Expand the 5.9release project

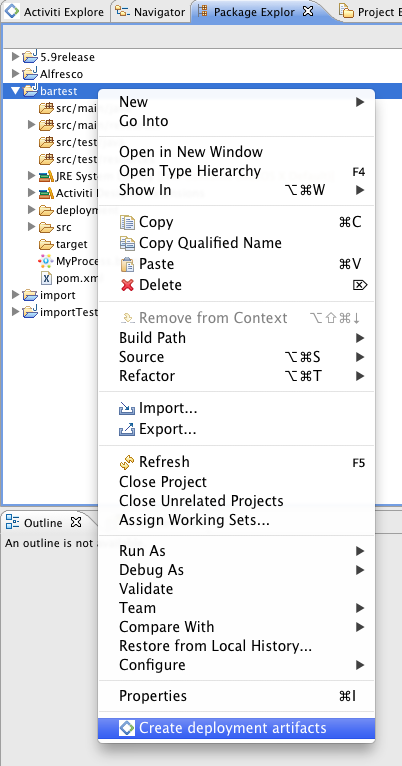pos(15,57)
